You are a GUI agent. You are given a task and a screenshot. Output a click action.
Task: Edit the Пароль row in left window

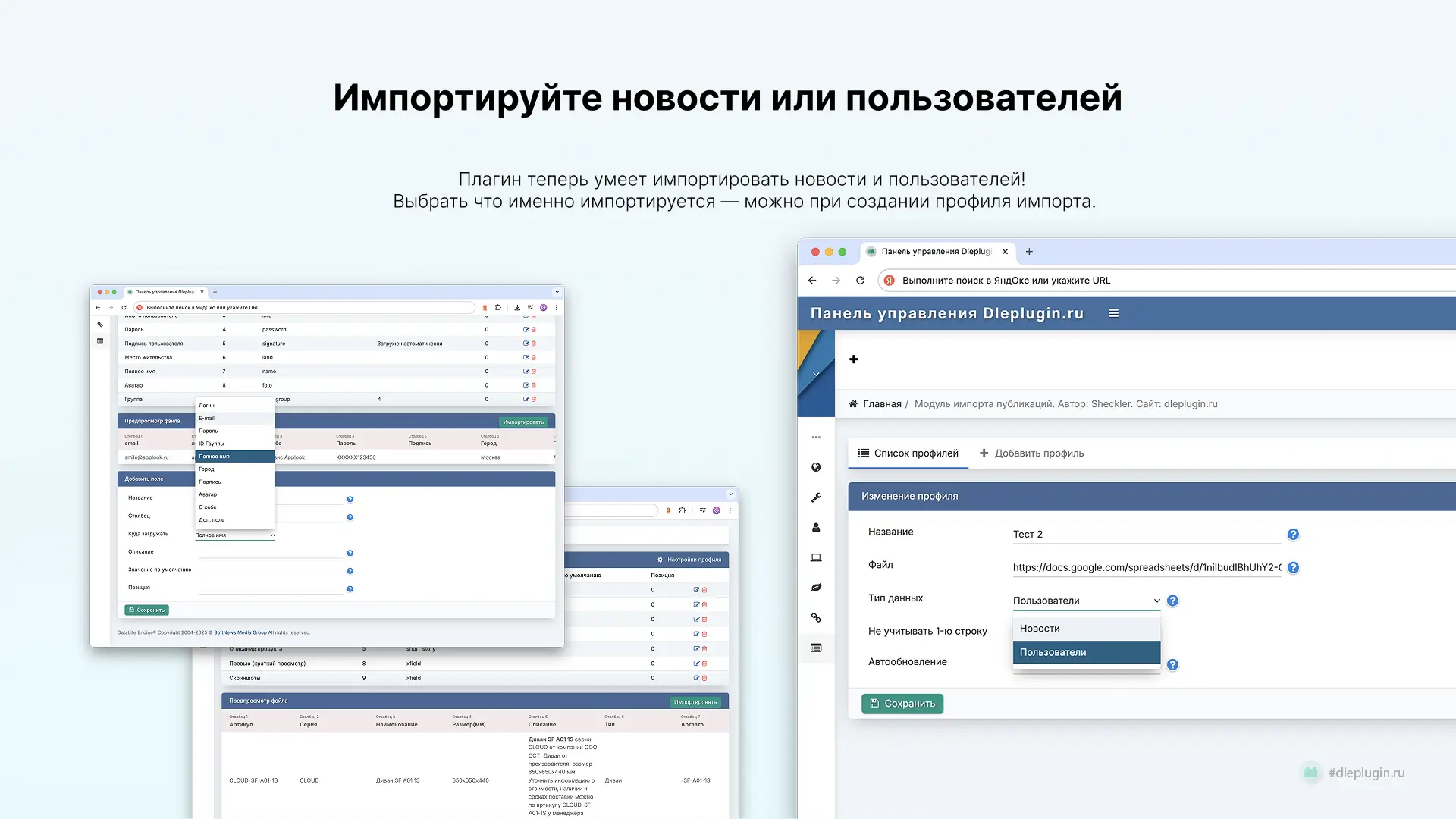[526, 330]
